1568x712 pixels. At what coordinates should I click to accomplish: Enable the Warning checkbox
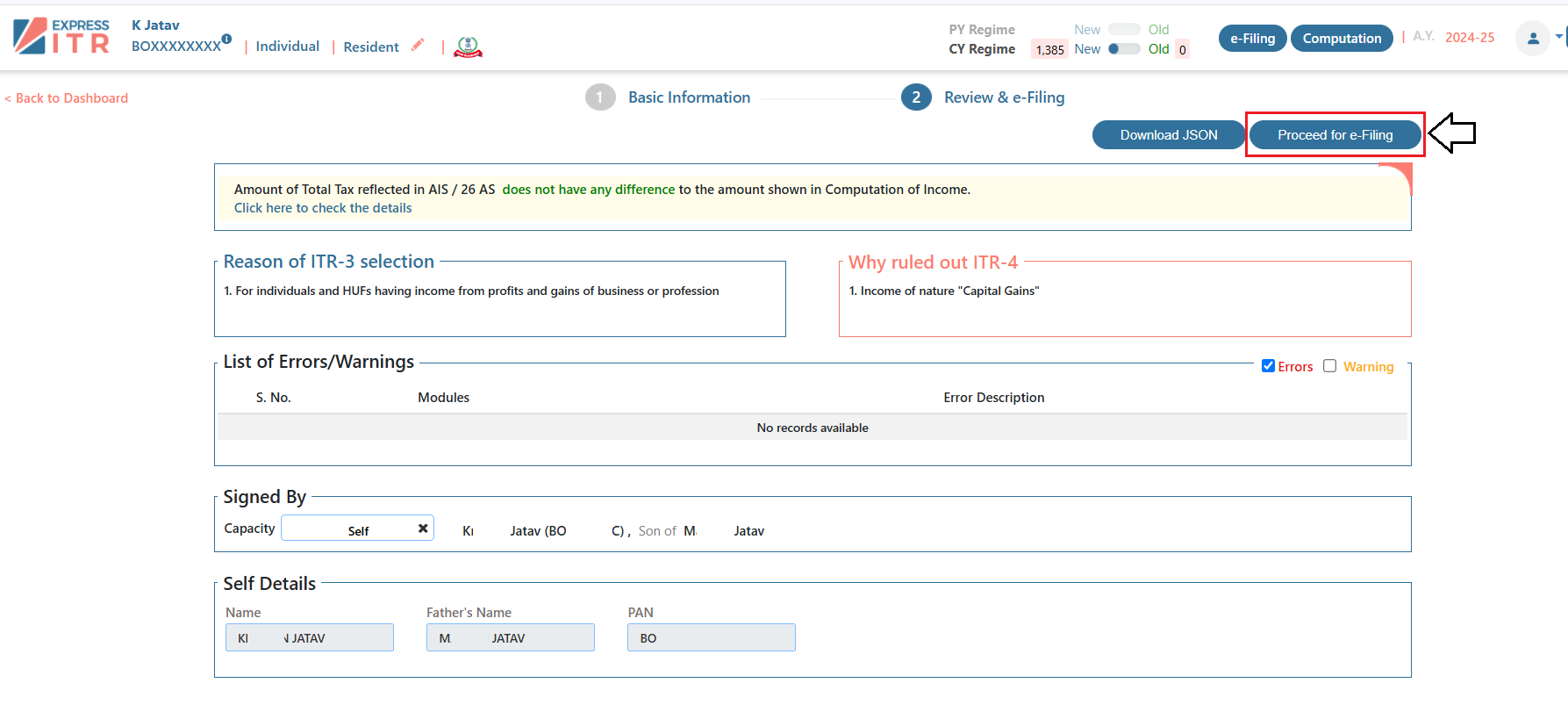pyautogui.click(x=1329, y=366)
